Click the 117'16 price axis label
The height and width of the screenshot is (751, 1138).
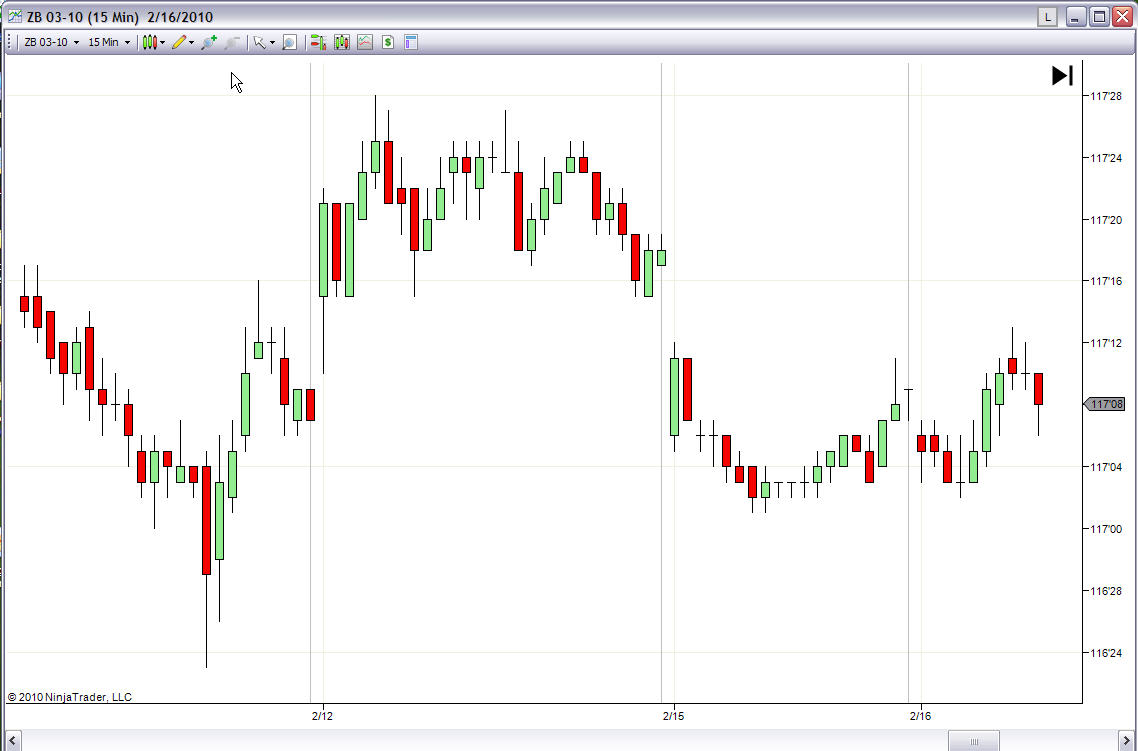click(1106, 281)
